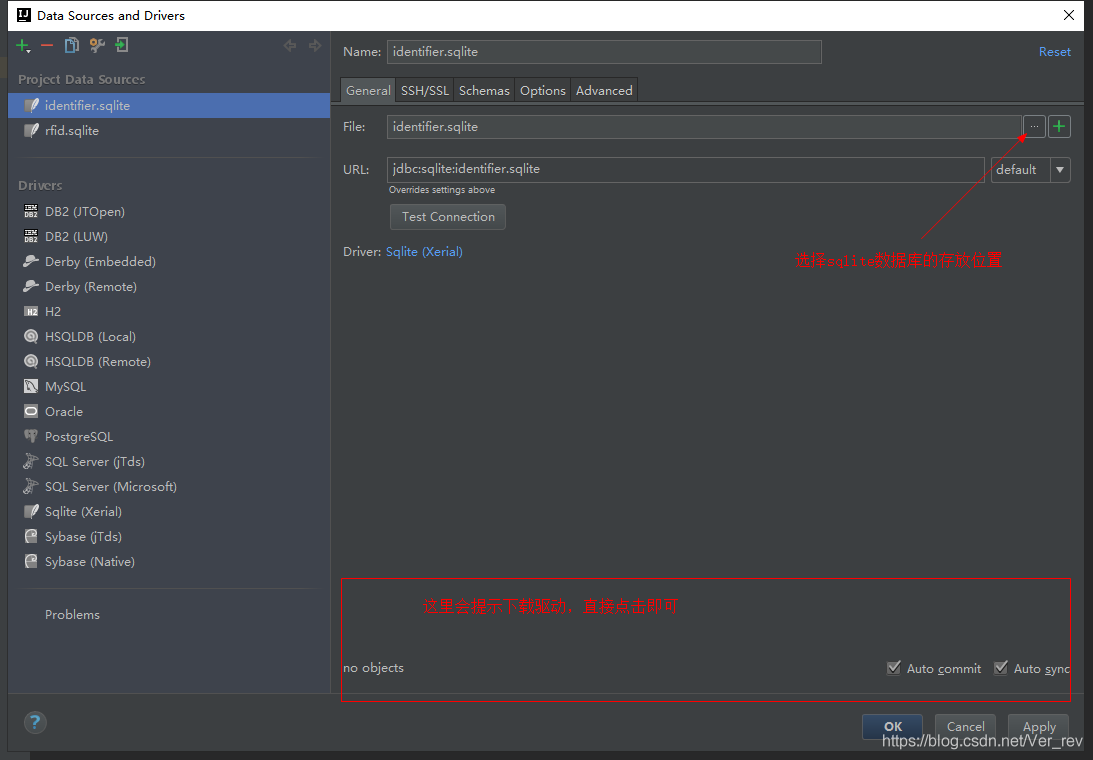Open driver settings via the wrench icon
1093x760 pixels.
point(97,46)
